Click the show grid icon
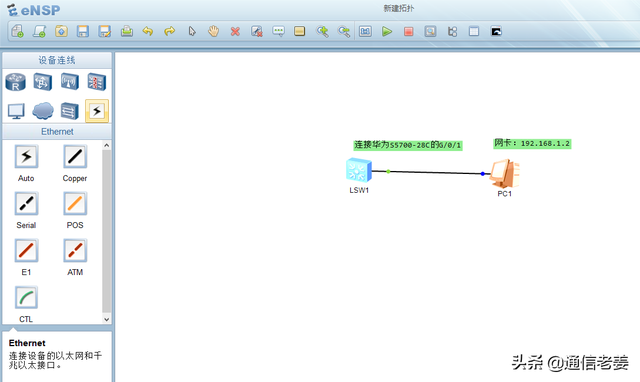The height and width of the screenshot is (382, 640). [x=474, y=31]
